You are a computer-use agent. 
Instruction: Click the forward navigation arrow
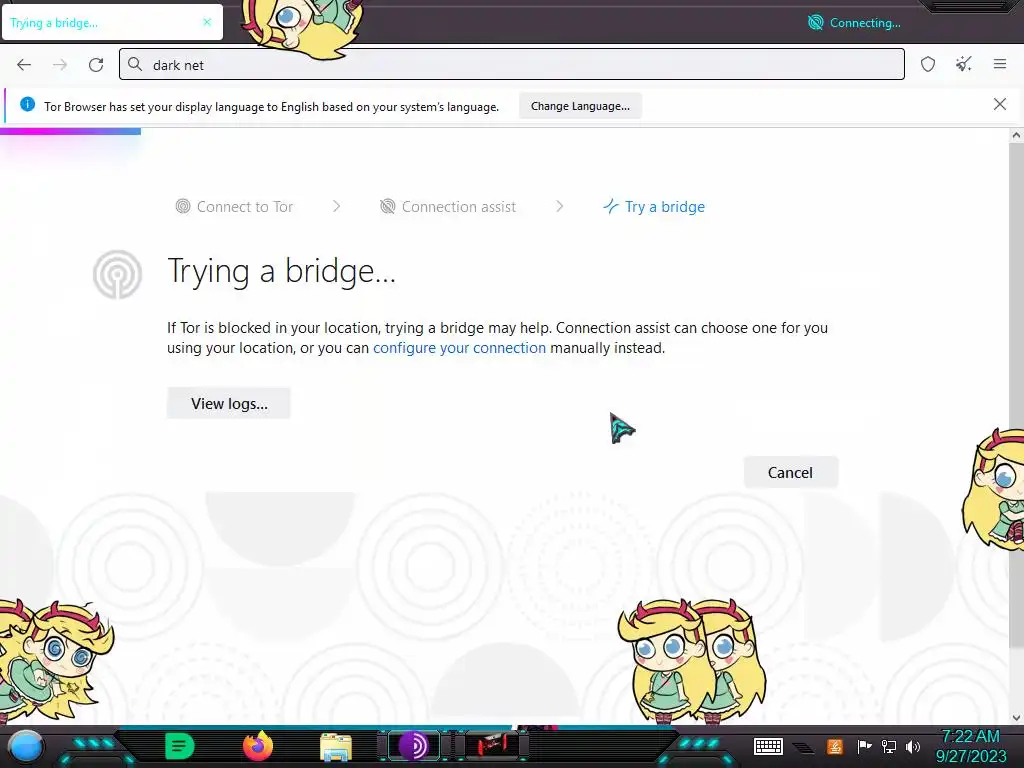(x=60, y=65)
